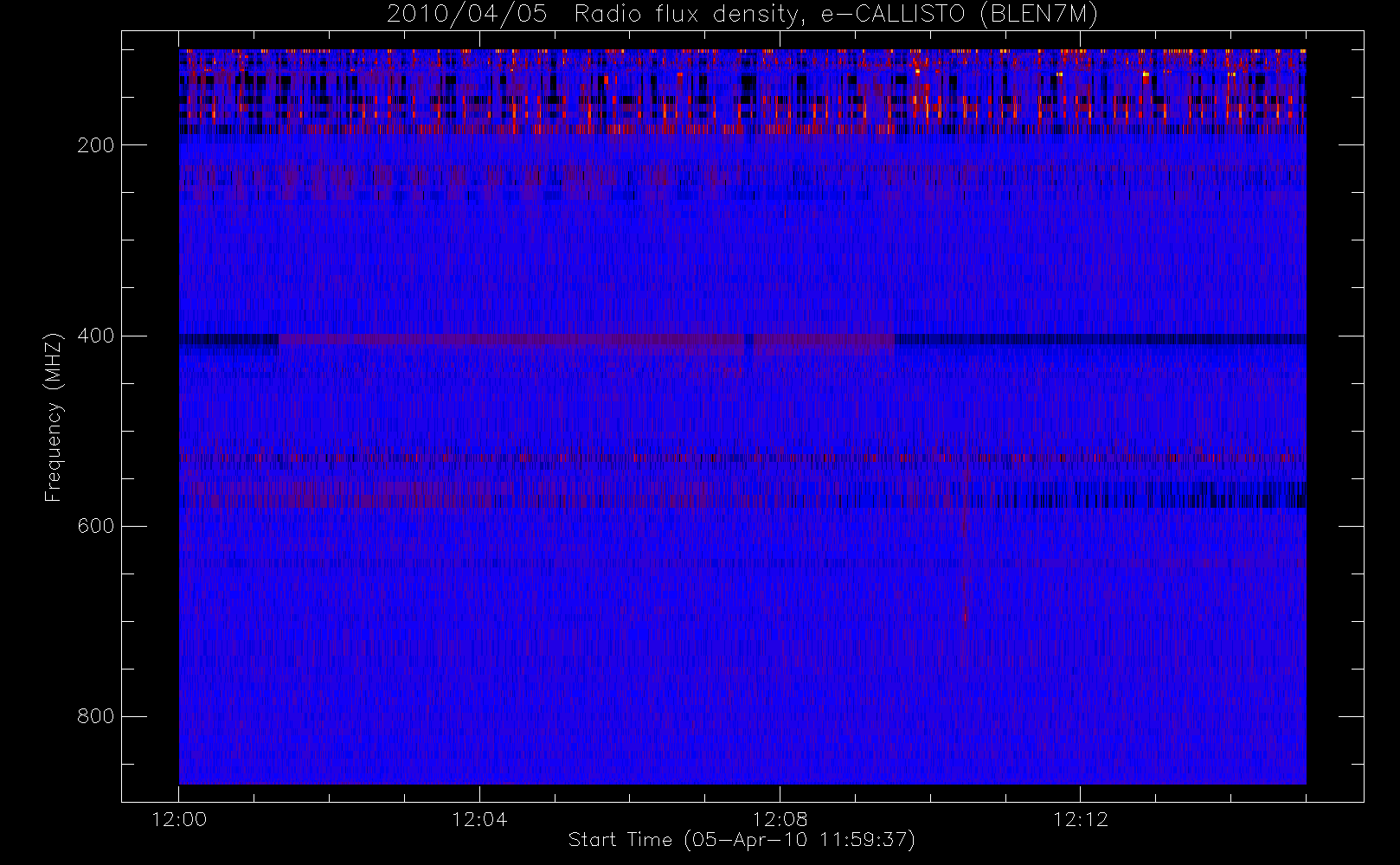Click the plot title '2010/04/05 Radio flux density'

point(742,15)
